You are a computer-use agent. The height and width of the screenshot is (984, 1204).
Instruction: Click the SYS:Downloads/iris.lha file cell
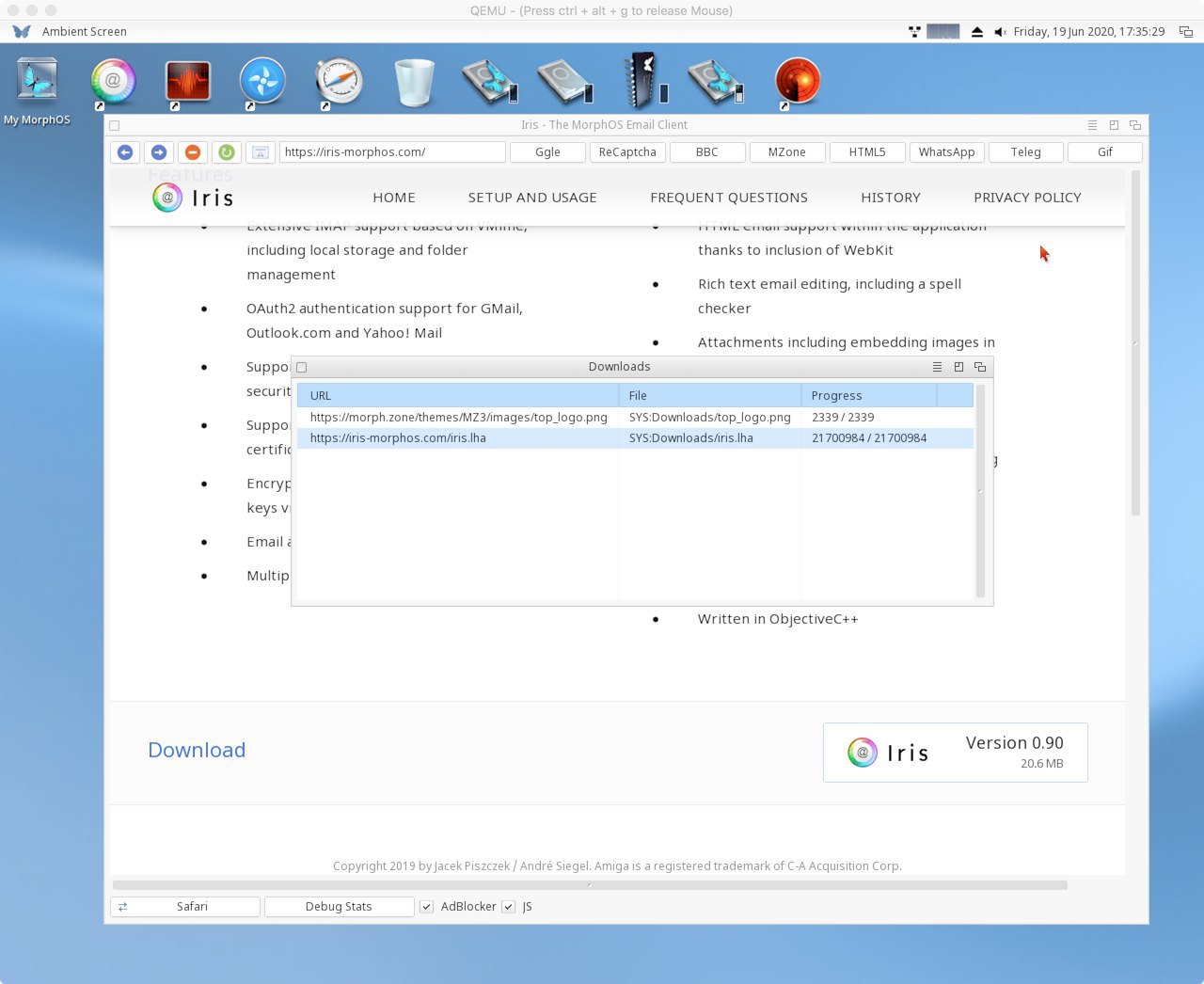pos(691,438)
